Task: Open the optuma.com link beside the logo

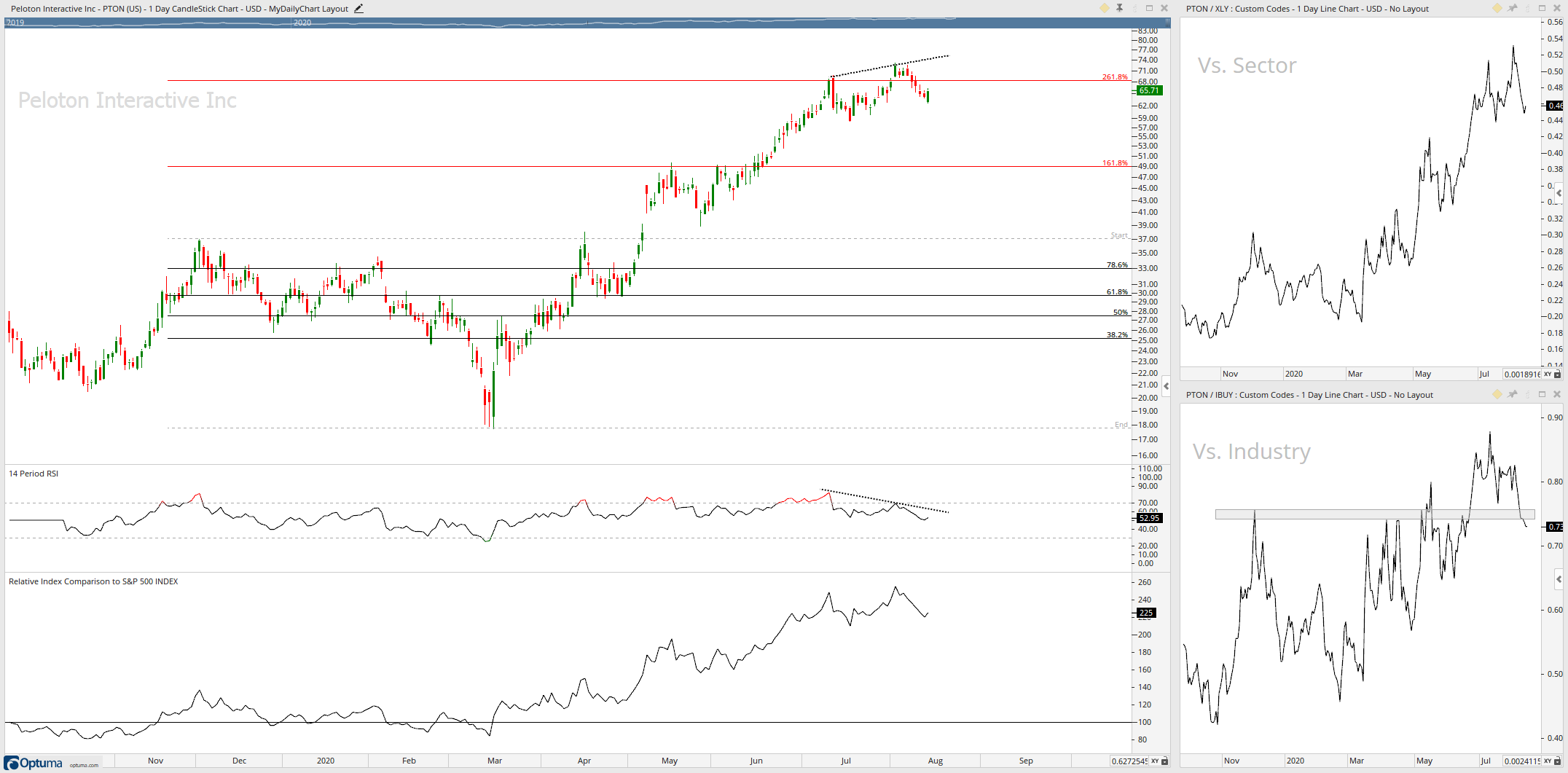Action: tap(84, 765)
